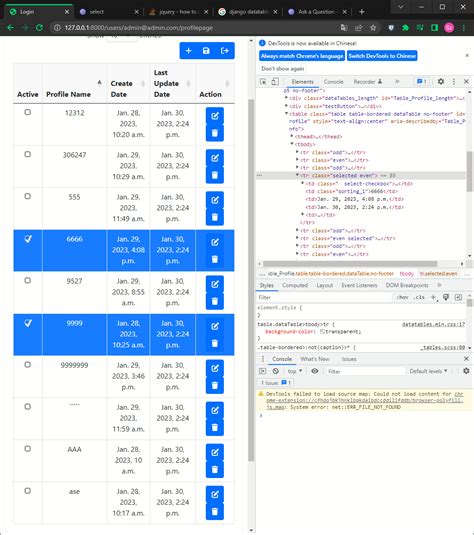Switch to DevTools Console tab
This screenshot has height=535, width=474.
pyautogui.click(x=333, y=82)
